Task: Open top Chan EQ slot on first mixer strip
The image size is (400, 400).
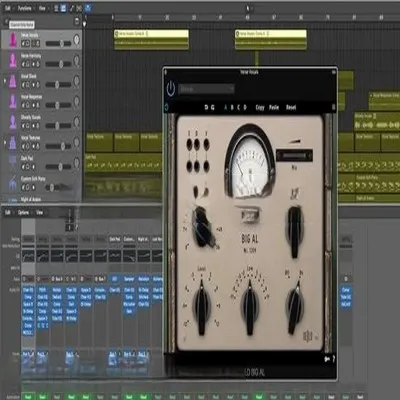Action: click(x=28, y=290)
